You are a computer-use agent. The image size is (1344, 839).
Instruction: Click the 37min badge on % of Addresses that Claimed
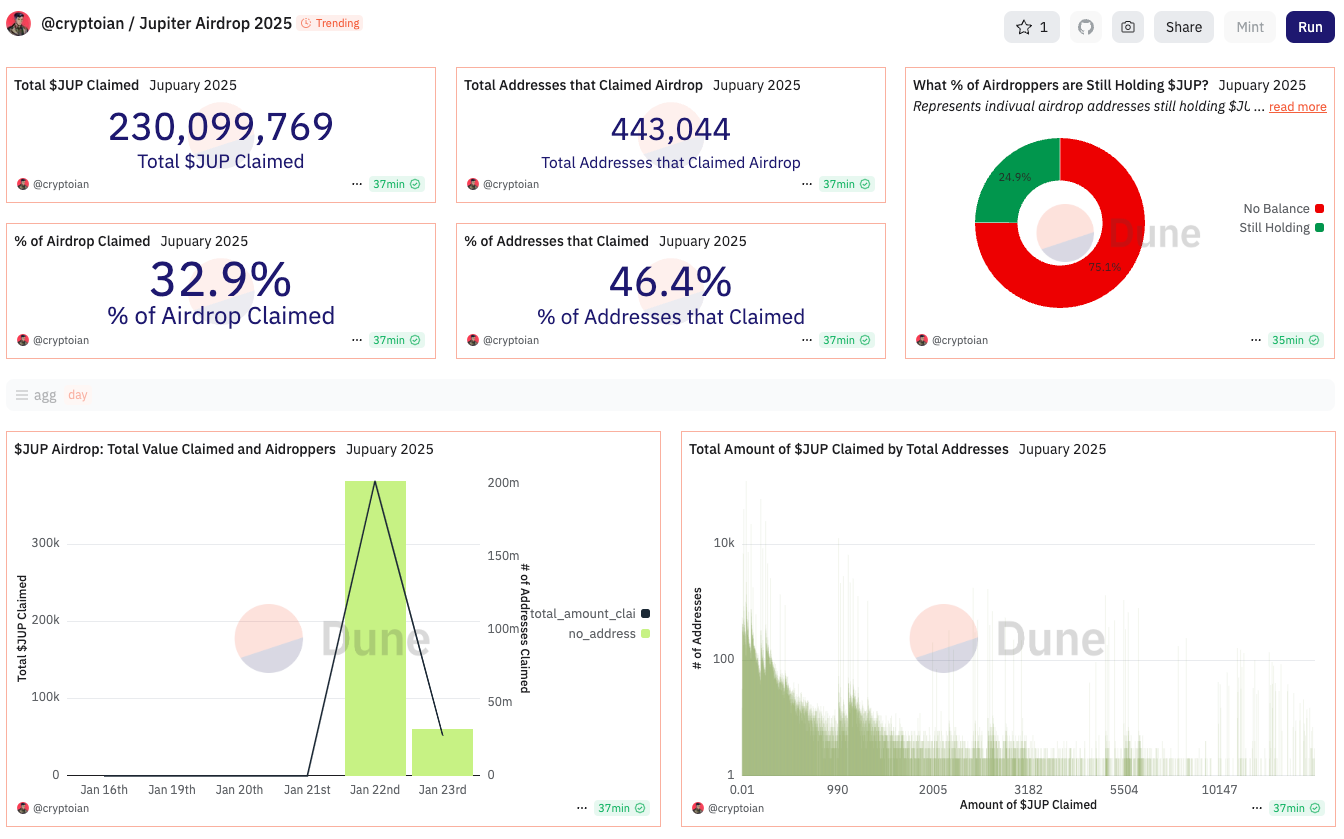(847, 340)
